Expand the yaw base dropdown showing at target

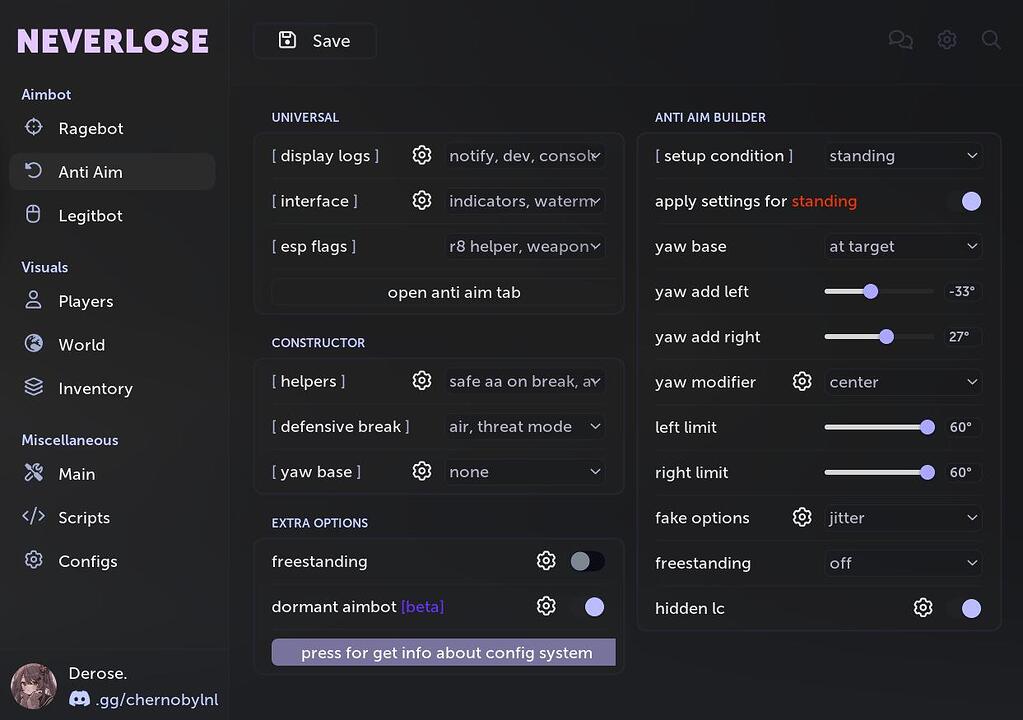(x=902, y=246)
